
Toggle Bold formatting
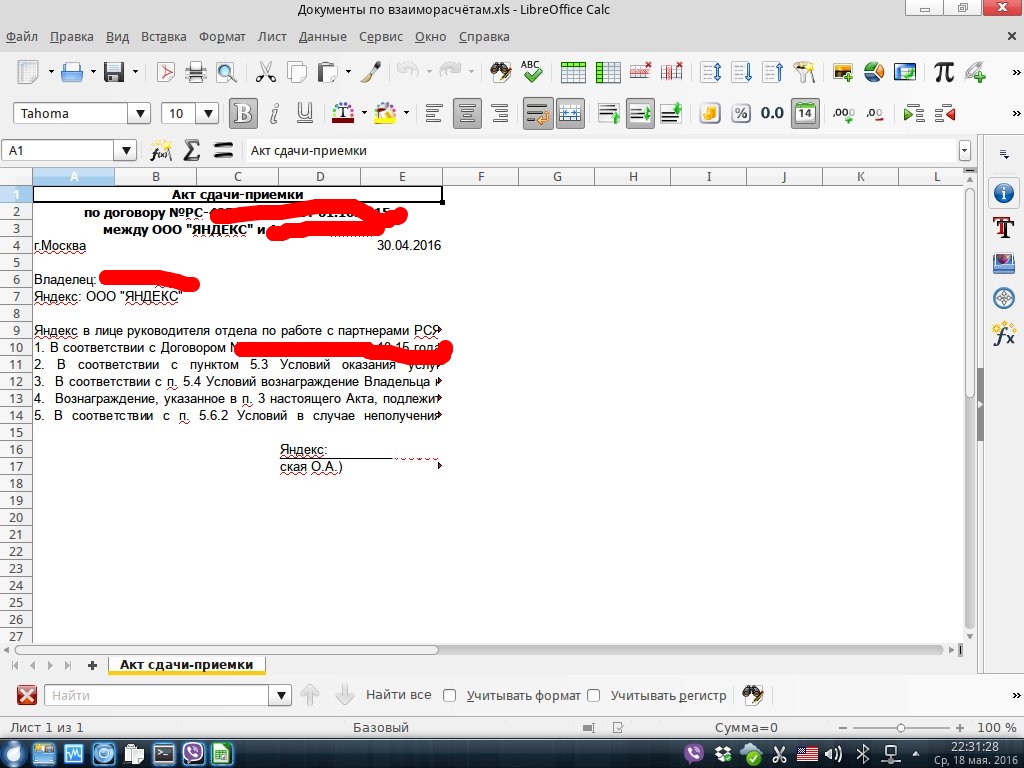[x=243, y=114]
